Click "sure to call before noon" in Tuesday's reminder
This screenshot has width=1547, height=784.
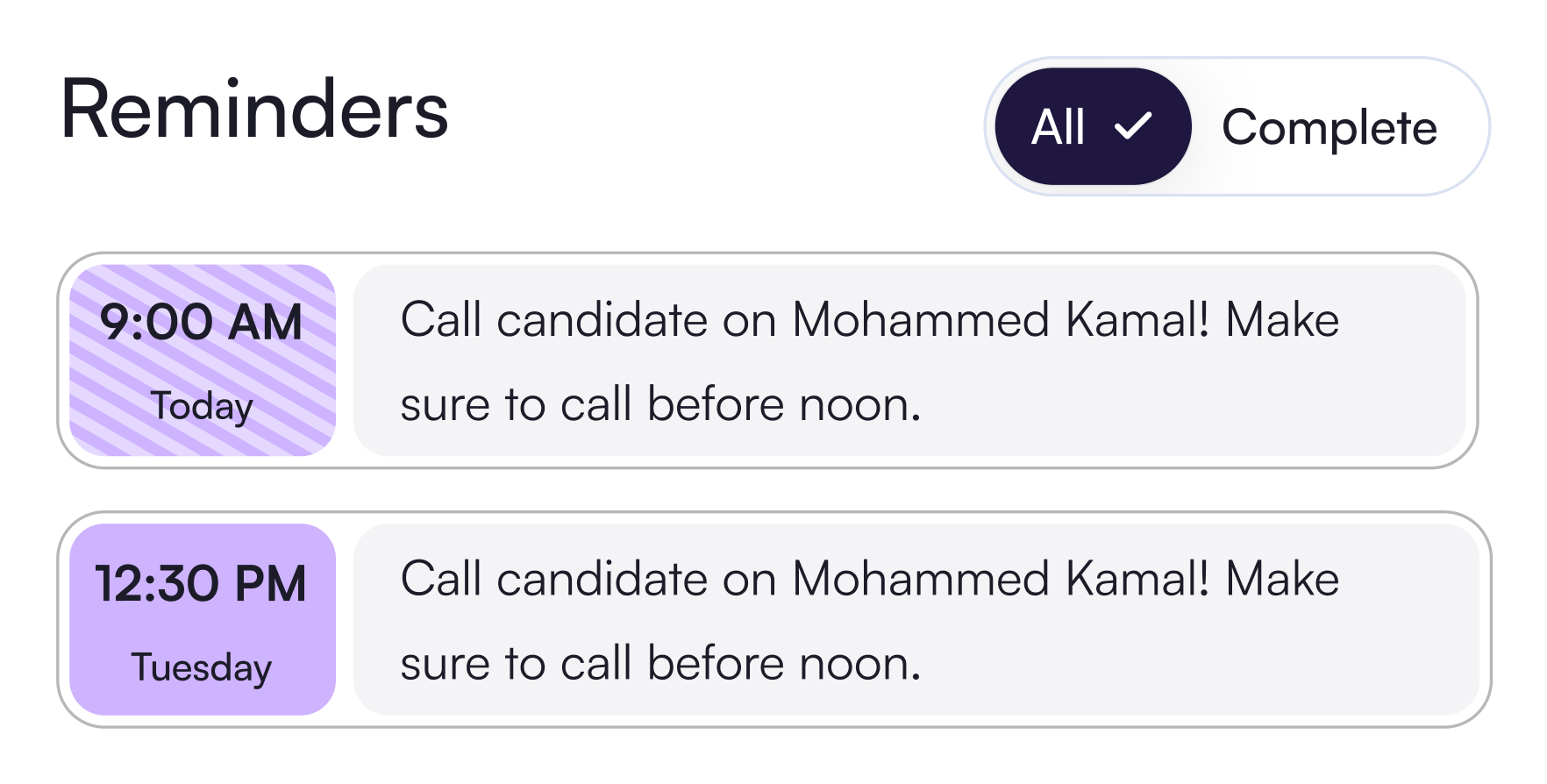point(659,664)
